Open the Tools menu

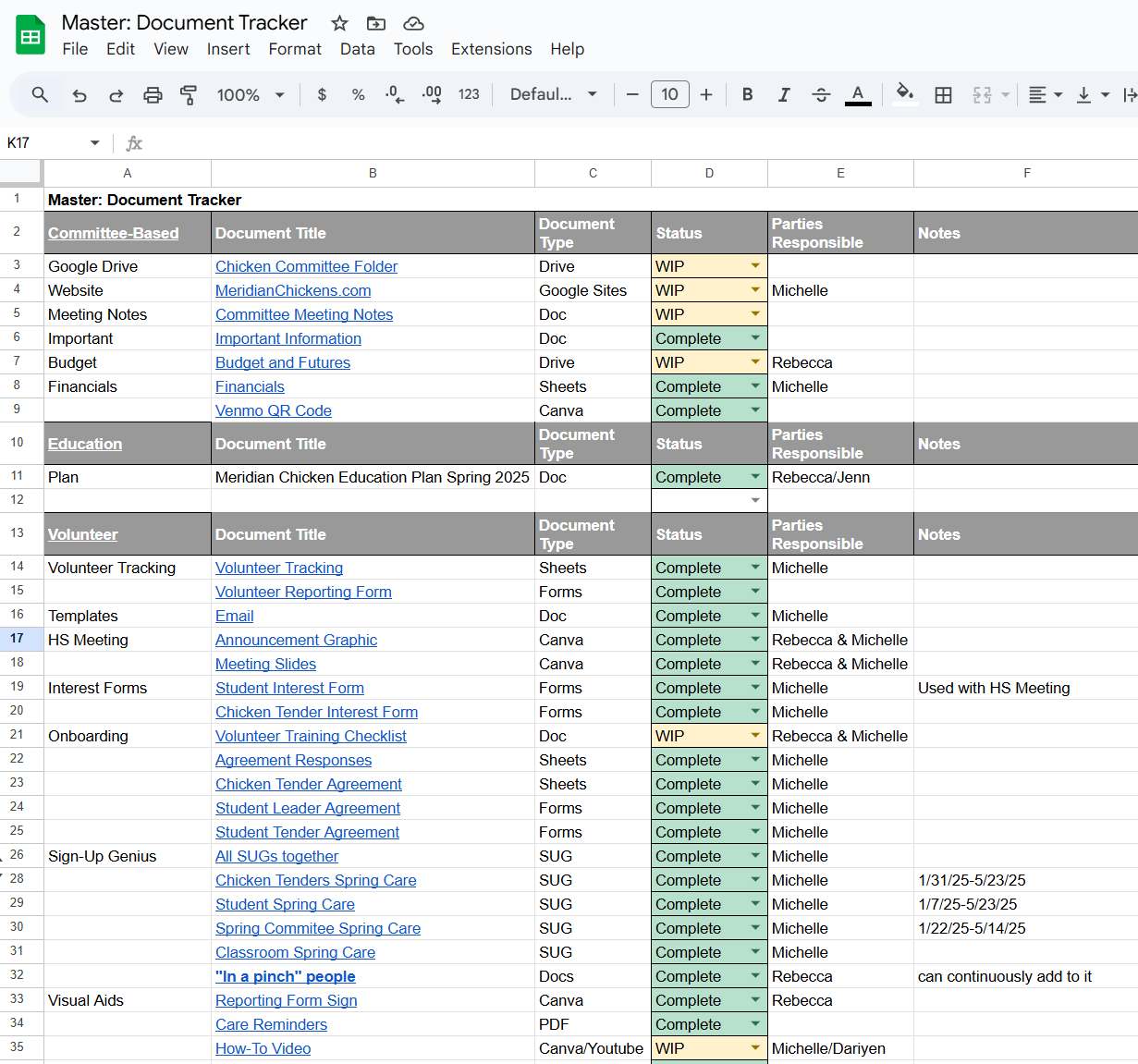pos(413,49)
